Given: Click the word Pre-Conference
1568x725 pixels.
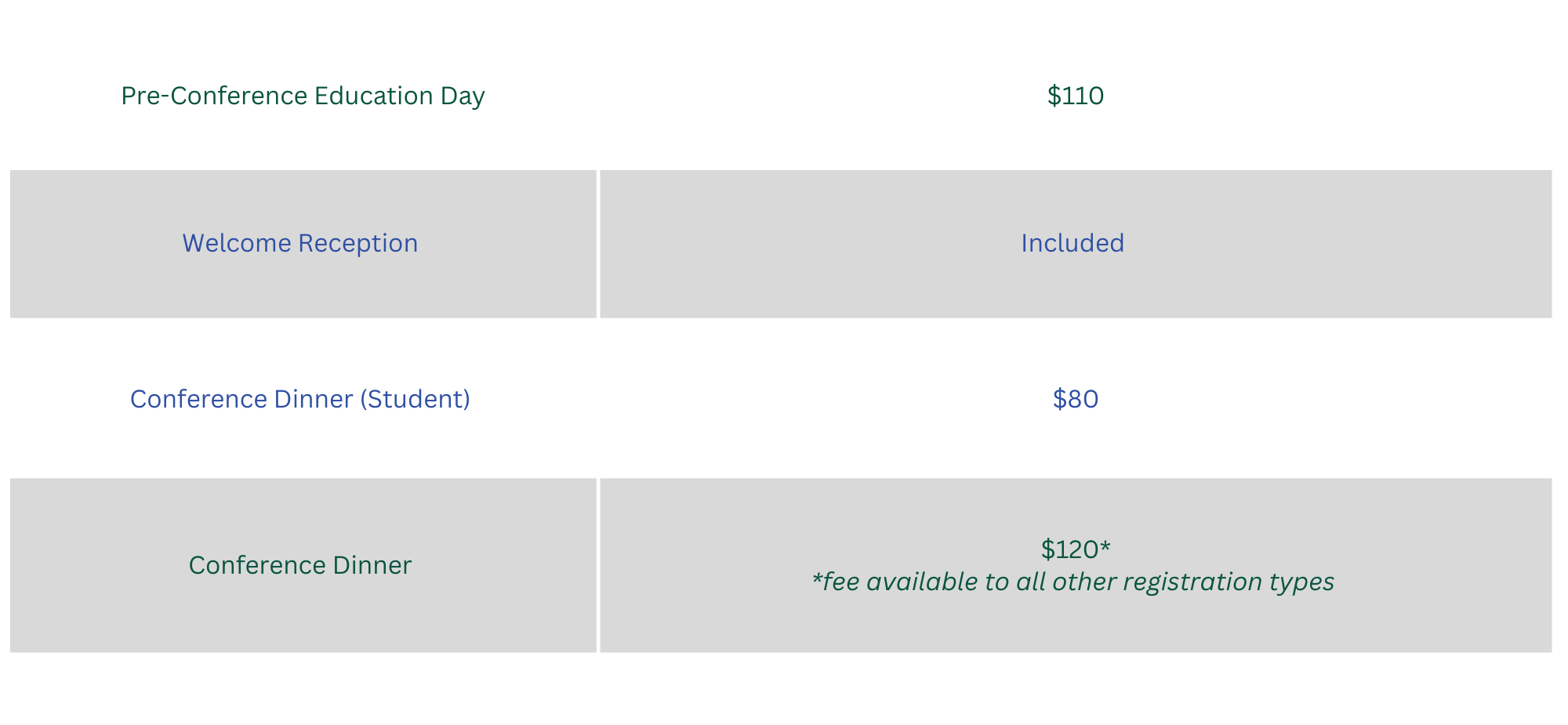Looking at the screenshot, I should [x=213, y=96].
